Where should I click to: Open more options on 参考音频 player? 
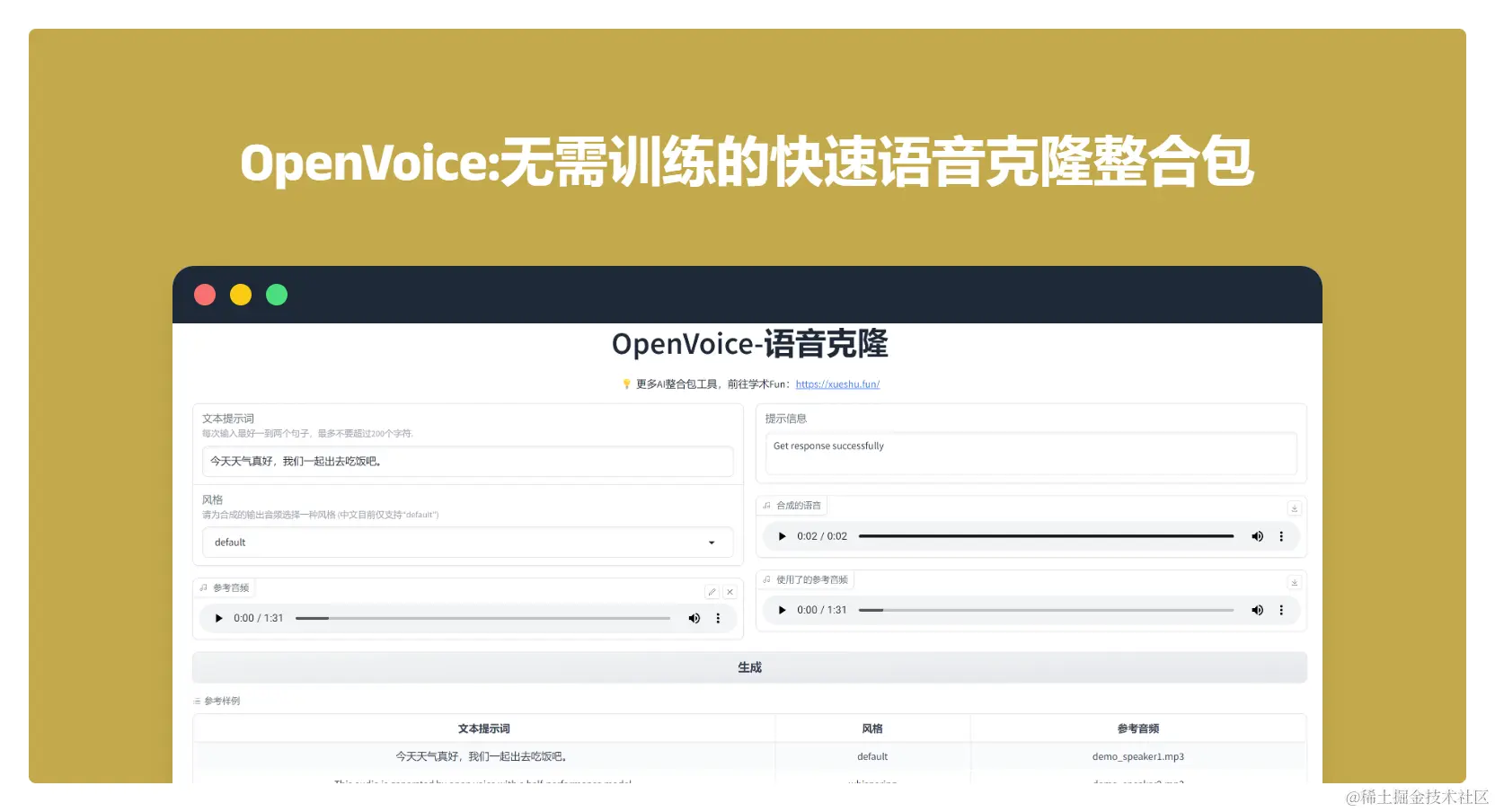[x=718, y=618]
